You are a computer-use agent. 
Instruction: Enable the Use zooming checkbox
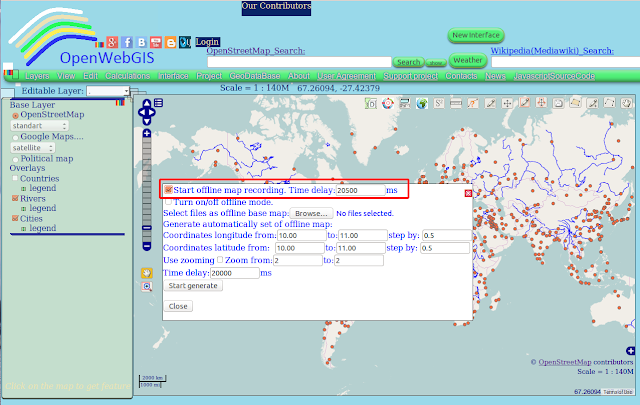[220, 260]
